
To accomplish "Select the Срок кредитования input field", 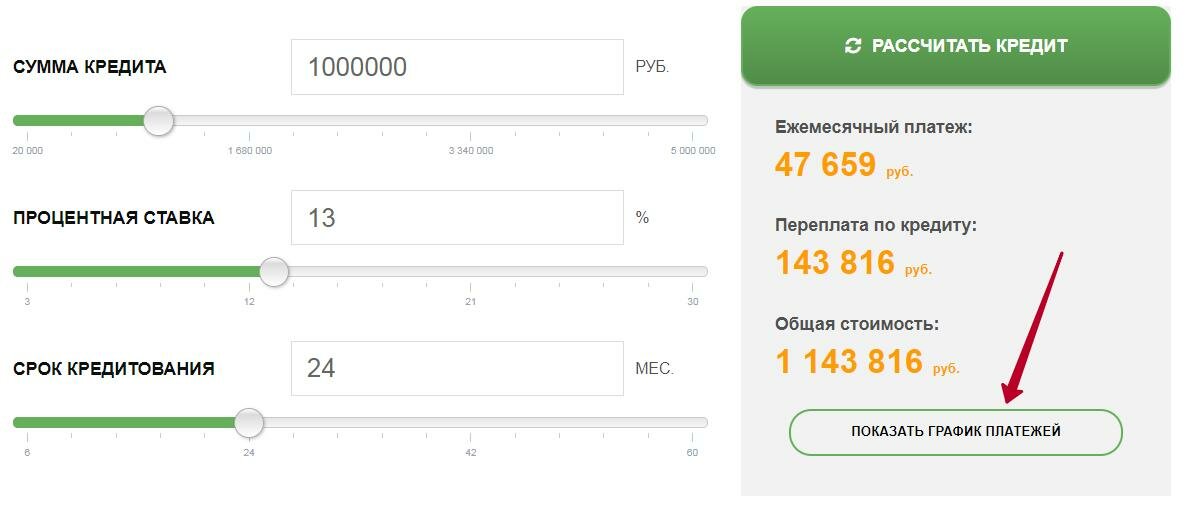I will 457,368.
